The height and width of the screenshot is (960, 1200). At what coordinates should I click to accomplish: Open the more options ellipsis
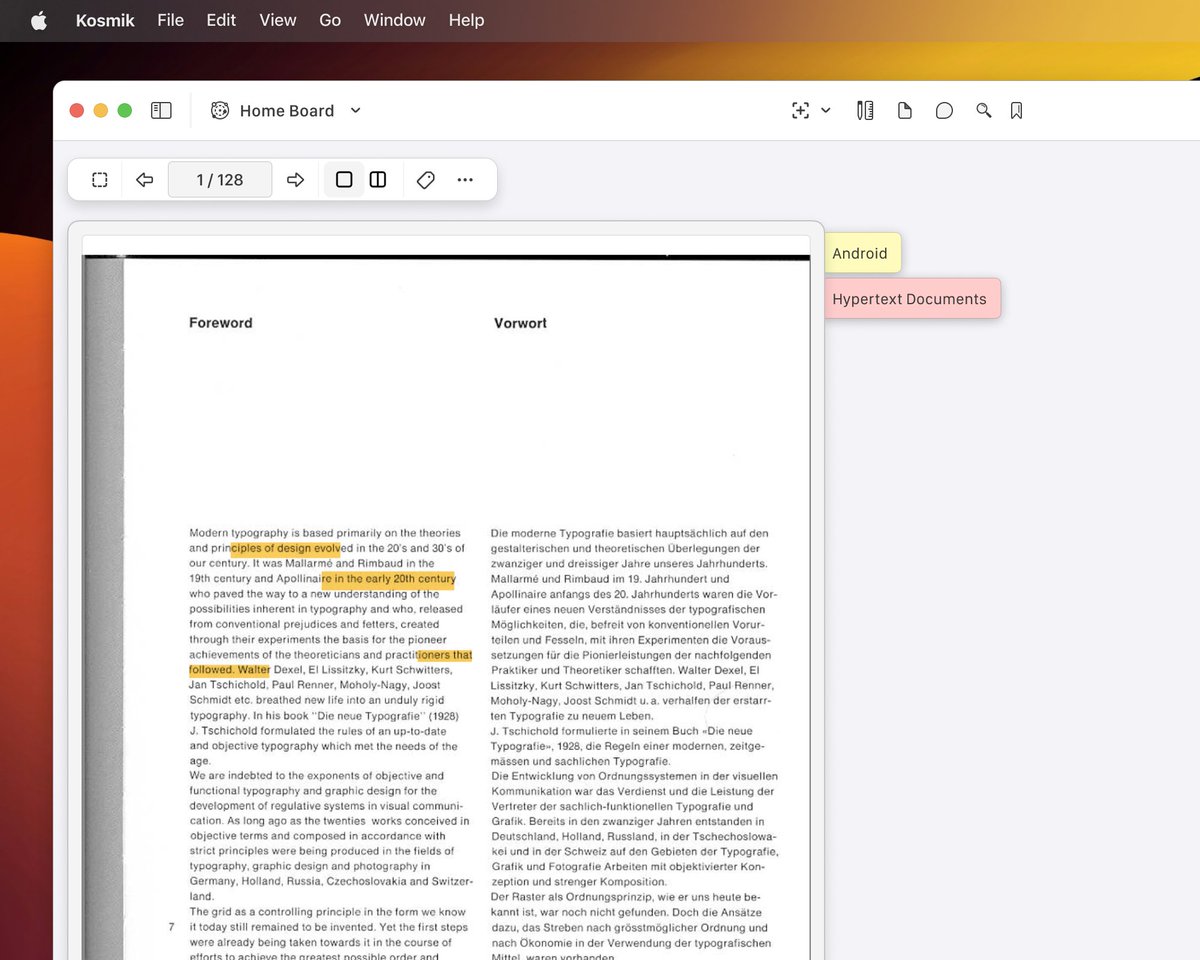pos(465,180)
